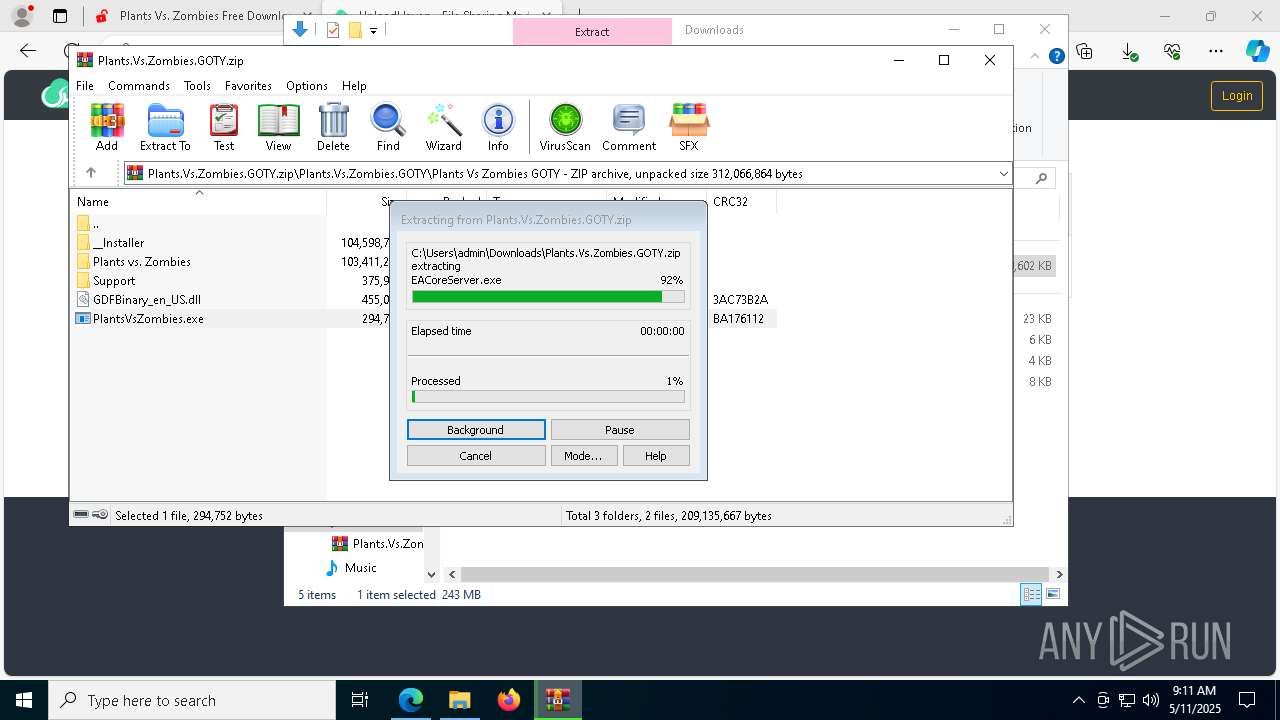Open Windows Start menu
This screenshot has width=1280, height=720.
[24, 700]
